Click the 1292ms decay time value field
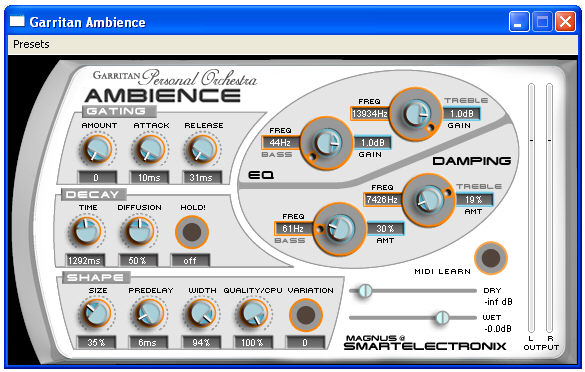 coord(85,260)
